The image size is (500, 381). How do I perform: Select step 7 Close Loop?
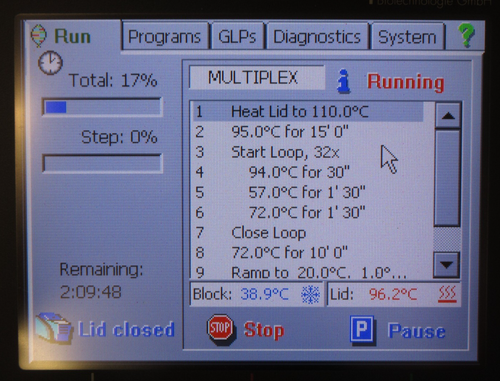[x=308, y=233]
